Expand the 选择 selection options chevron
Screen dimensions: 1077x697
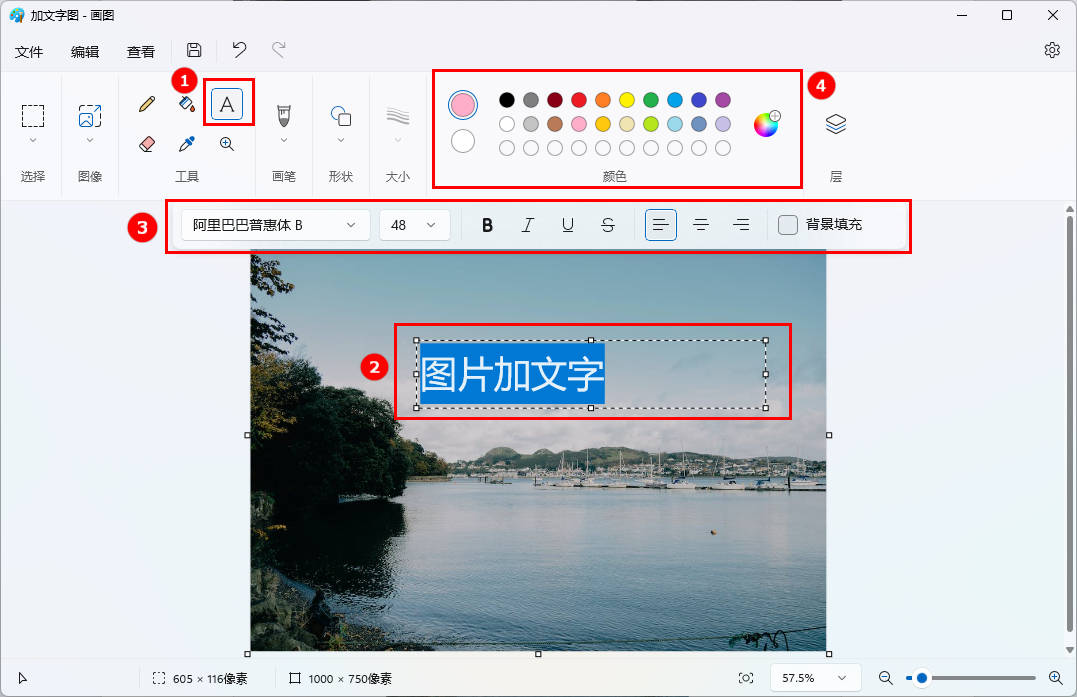[33, 141]
